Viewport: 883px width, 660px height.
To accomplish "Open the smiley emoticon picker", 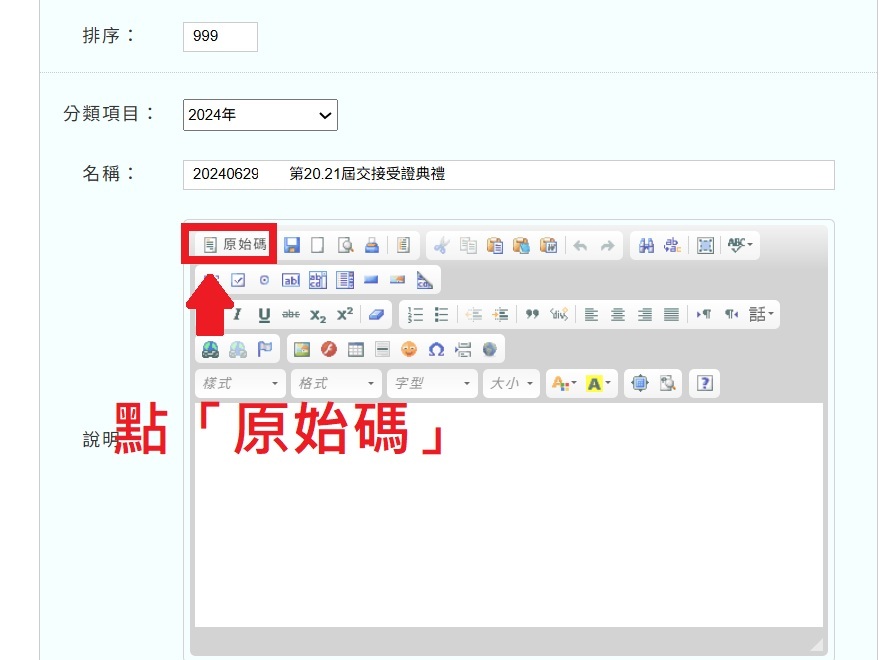I will click(x=409, y=350).
